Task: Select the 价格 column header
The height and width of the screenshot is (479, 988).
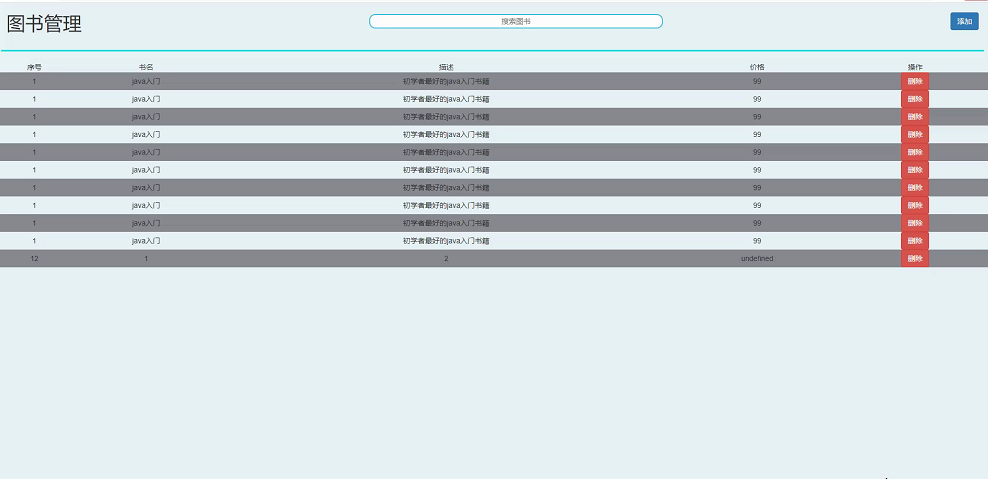Action: coord(757,67)
